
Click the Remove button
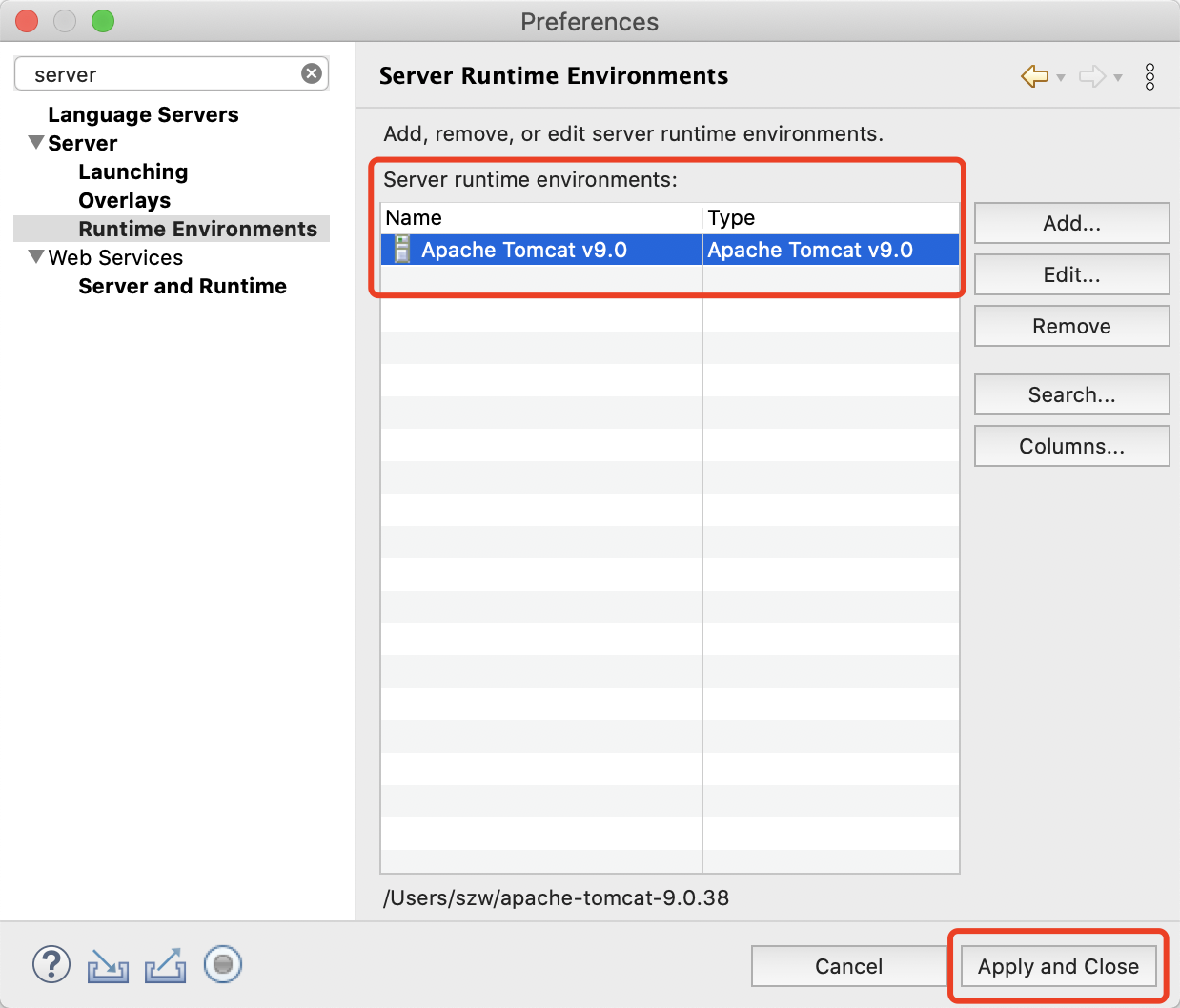pos(1071,326)
